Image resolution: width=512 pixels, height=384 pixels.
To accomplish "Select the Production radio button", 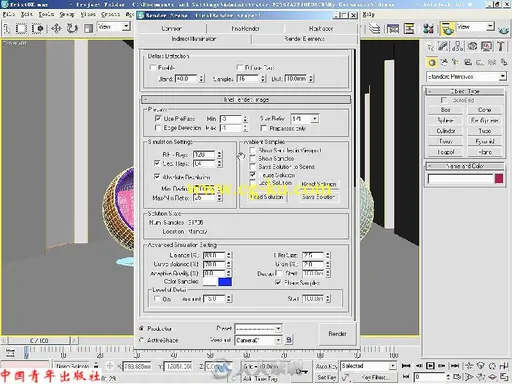I will tap(141, 328).
